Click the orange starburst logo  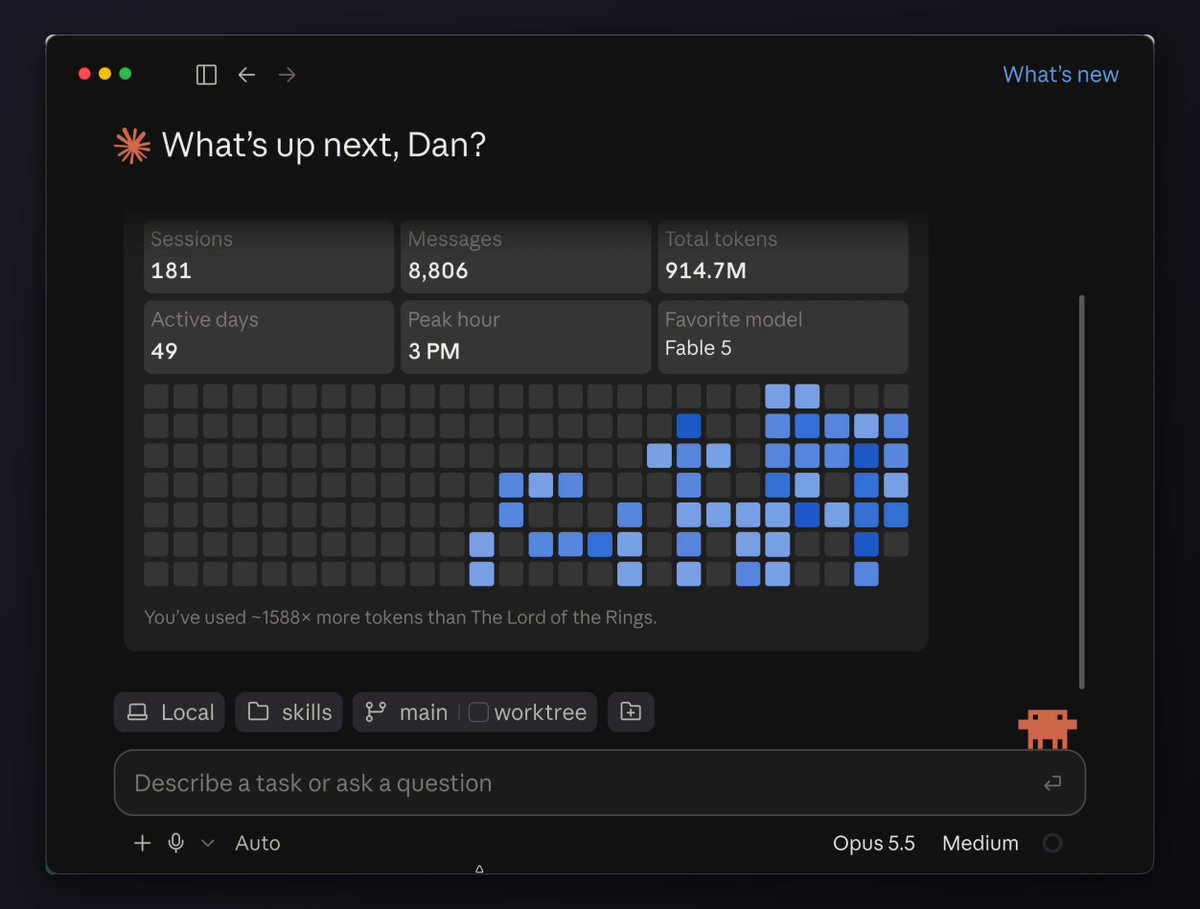coord(132,146)
